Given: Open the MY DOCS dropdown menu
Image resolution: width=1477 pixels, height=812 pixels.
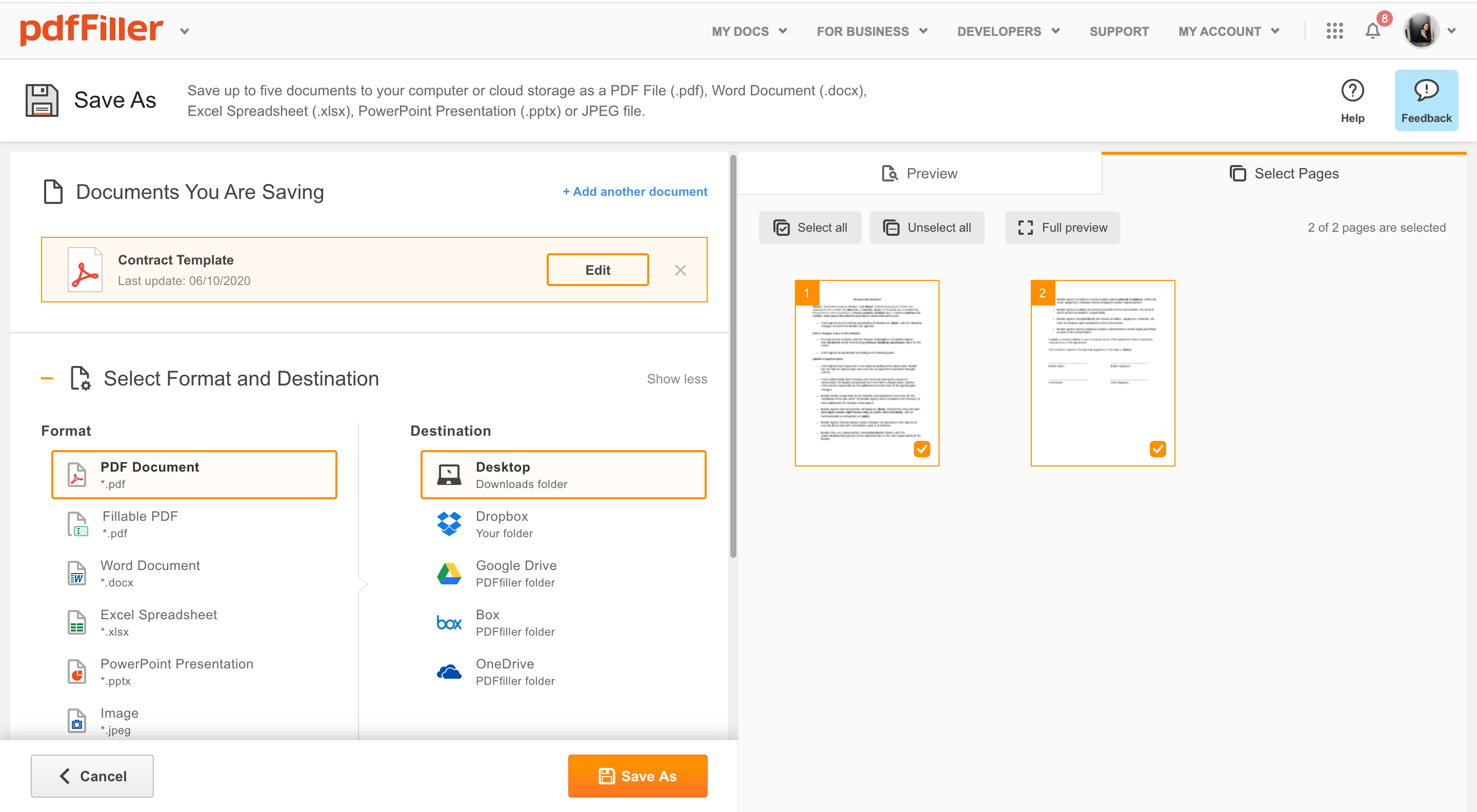Looking at the screenshot, I should click(749, 31).
